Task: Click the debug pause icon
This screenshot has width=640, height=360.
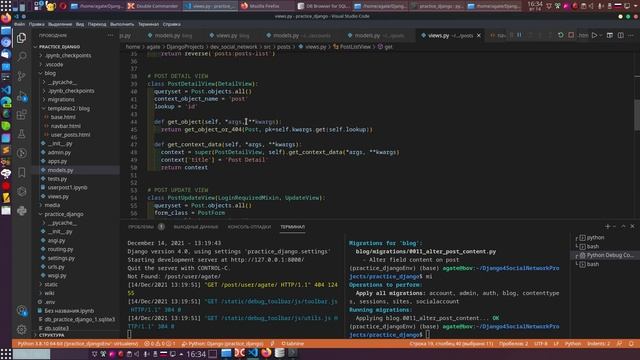Action: tap(519, 36)
